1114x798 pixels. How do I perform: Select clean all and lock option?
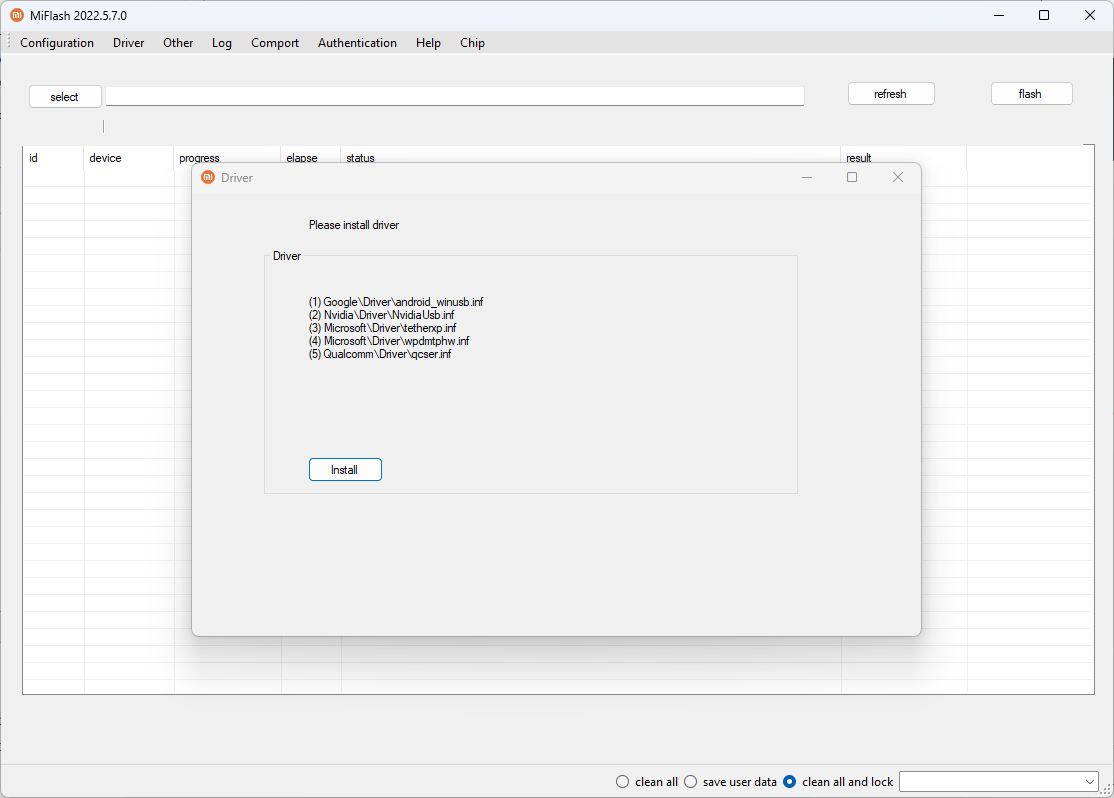[x=790, y=781]
